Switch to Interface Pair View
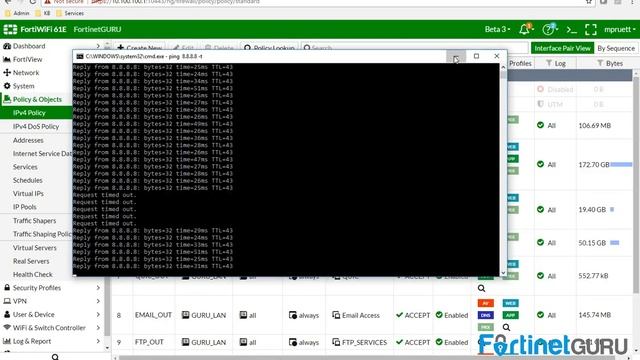This screenshot has width=640, height=360. tap(562, 48)
